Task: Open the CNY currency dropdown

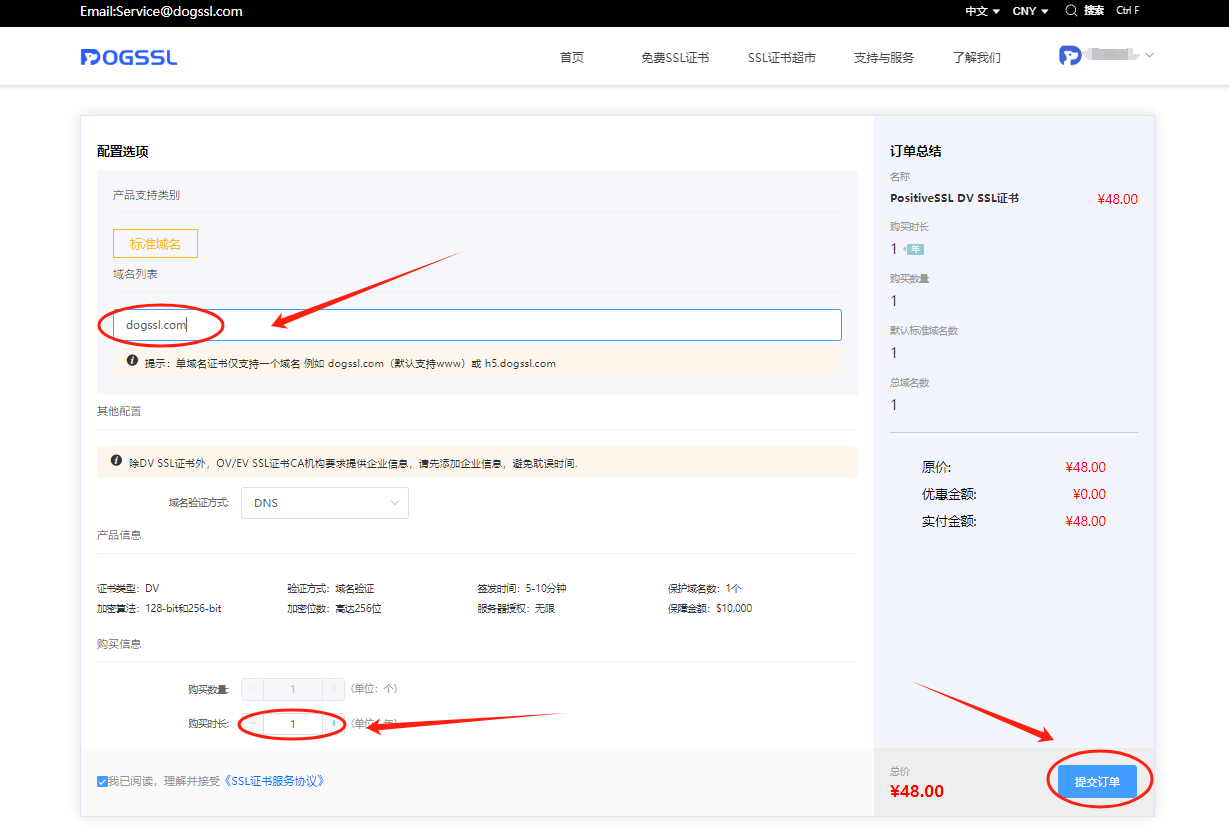Action: coord(1030,11)
